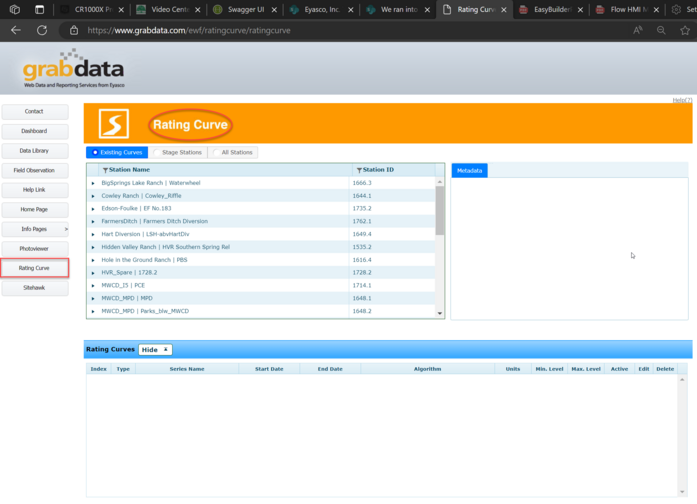The height and width of the screenshot is (504, 697).
Task: Click the Station ID filter icon
Action: (x=359, y=170)
